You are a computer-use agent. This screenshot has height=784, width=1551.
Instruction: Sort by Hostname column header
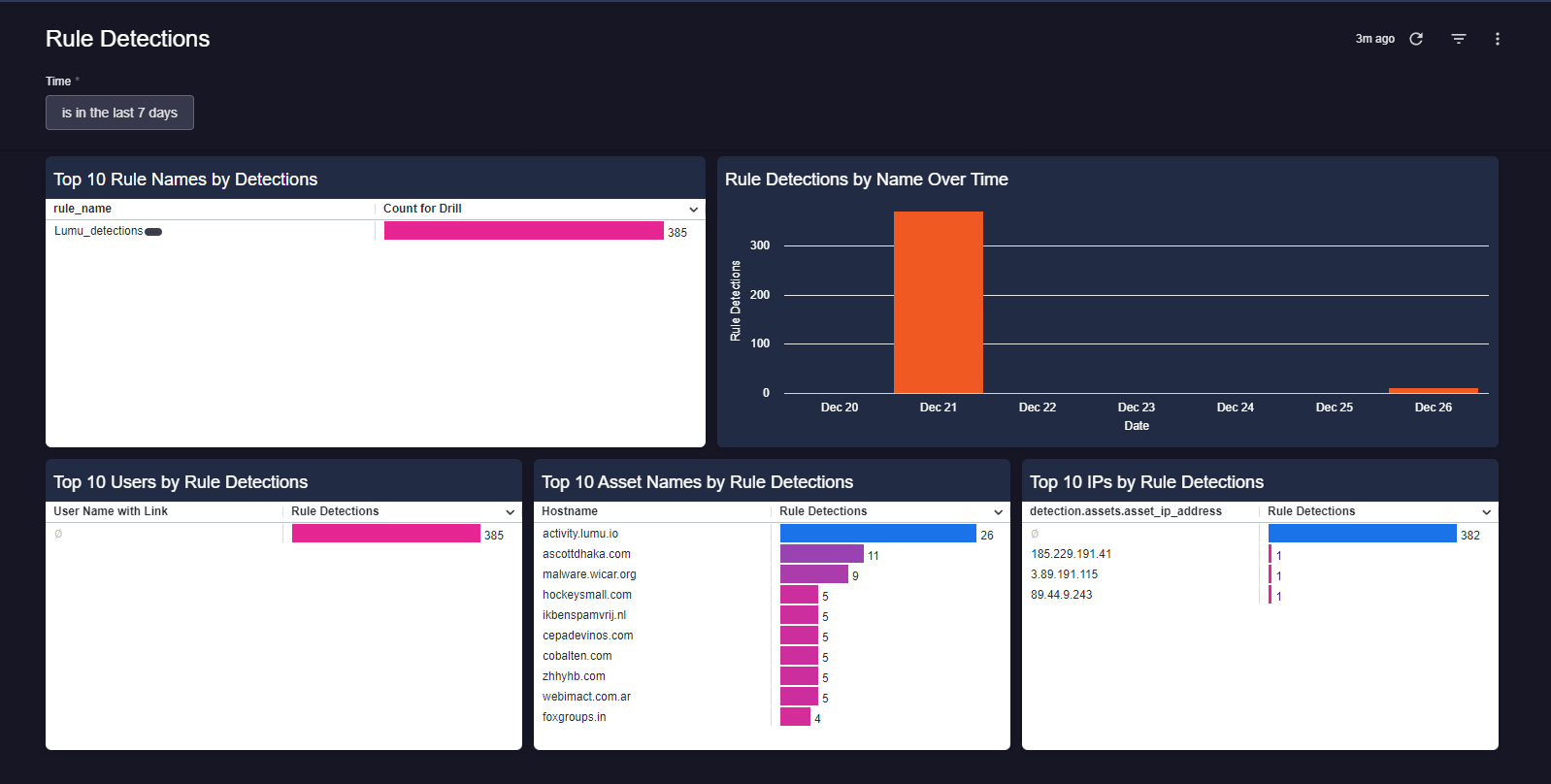pyautogui.click(x=570, y=511)
